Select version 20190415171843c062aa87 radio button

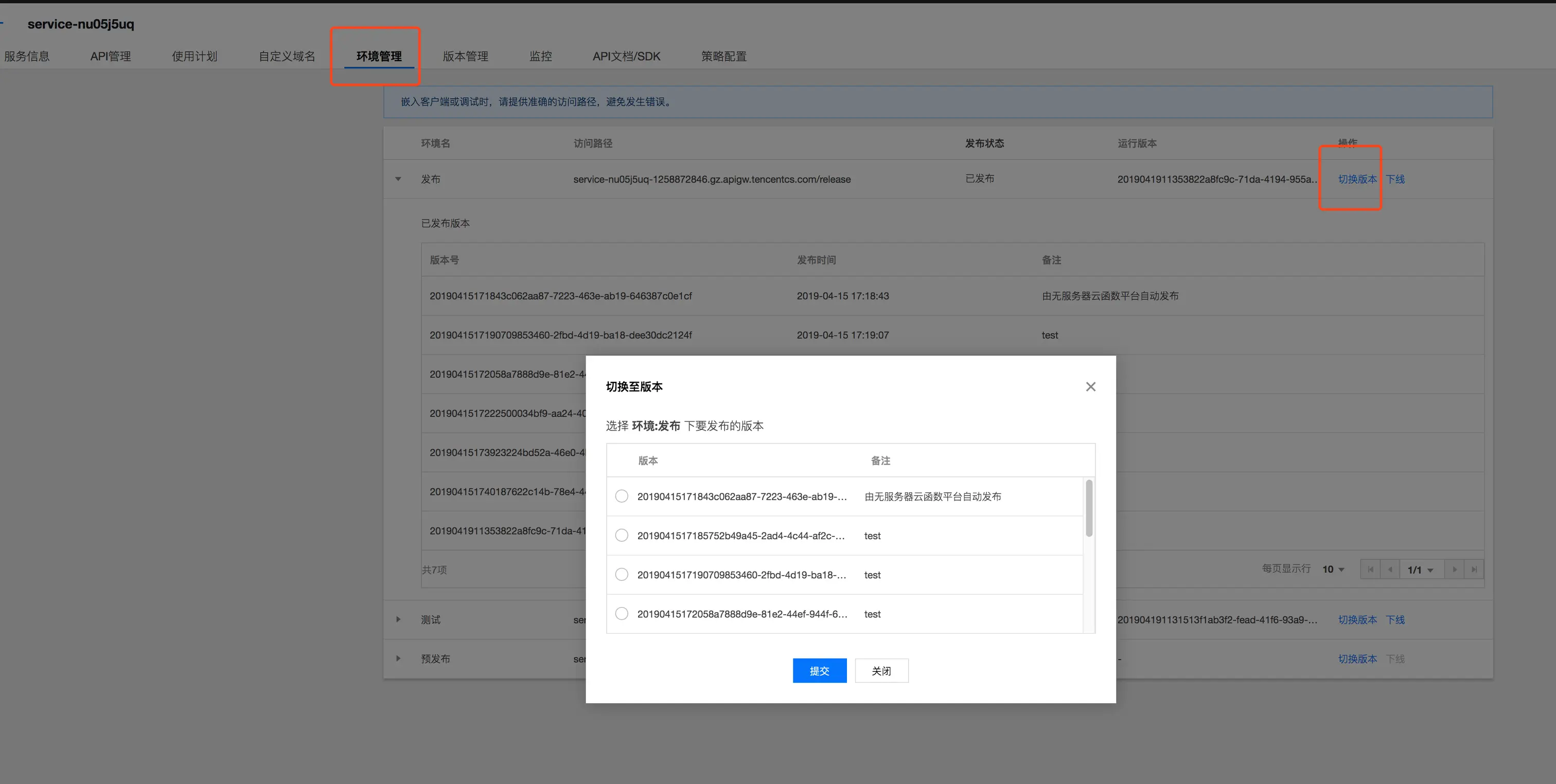point(622,496)
